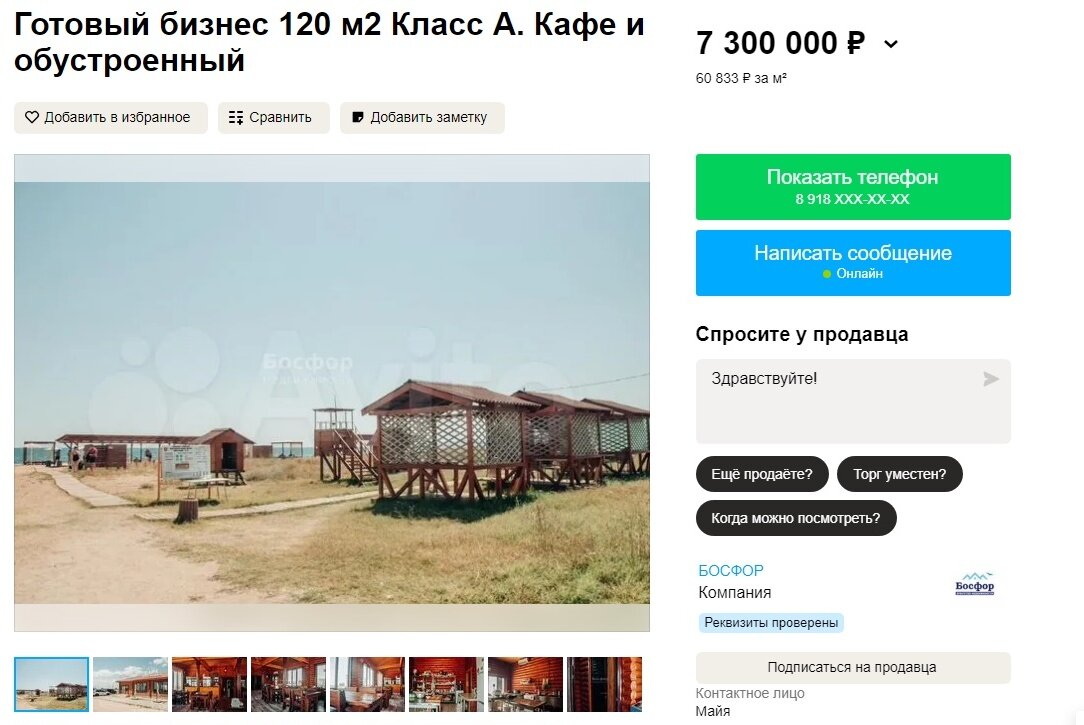The height and width of the screenshot is (725, 1084).
Task: Select the third thumbnail with wooden interior
Action: pos(209,684)
